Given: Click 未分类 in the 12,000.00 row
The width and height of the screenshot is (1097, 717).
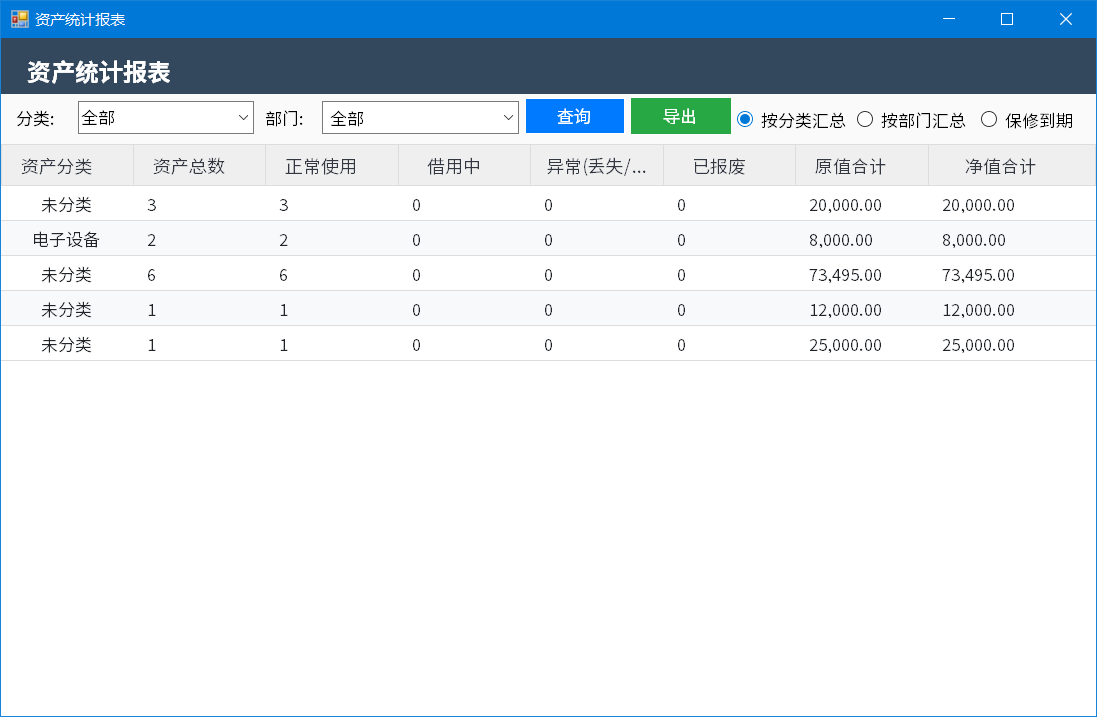Looking at the screenshot, I should tap(66, 310).
